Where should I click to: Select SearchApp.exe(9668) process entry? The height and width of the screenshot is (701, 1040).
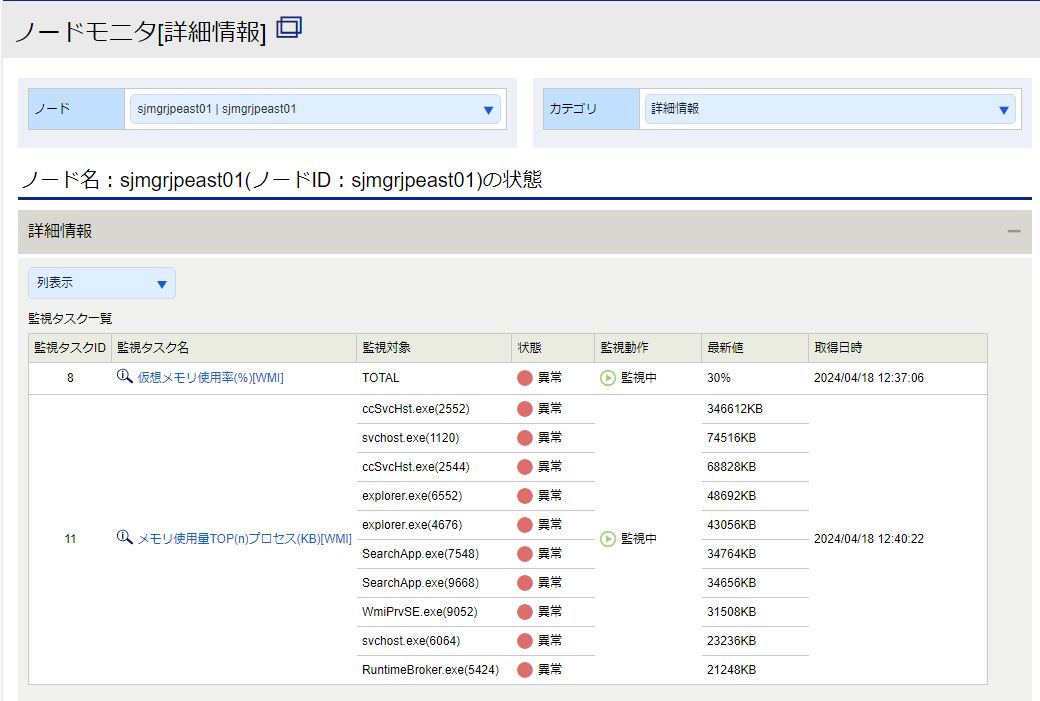(421, 583)
